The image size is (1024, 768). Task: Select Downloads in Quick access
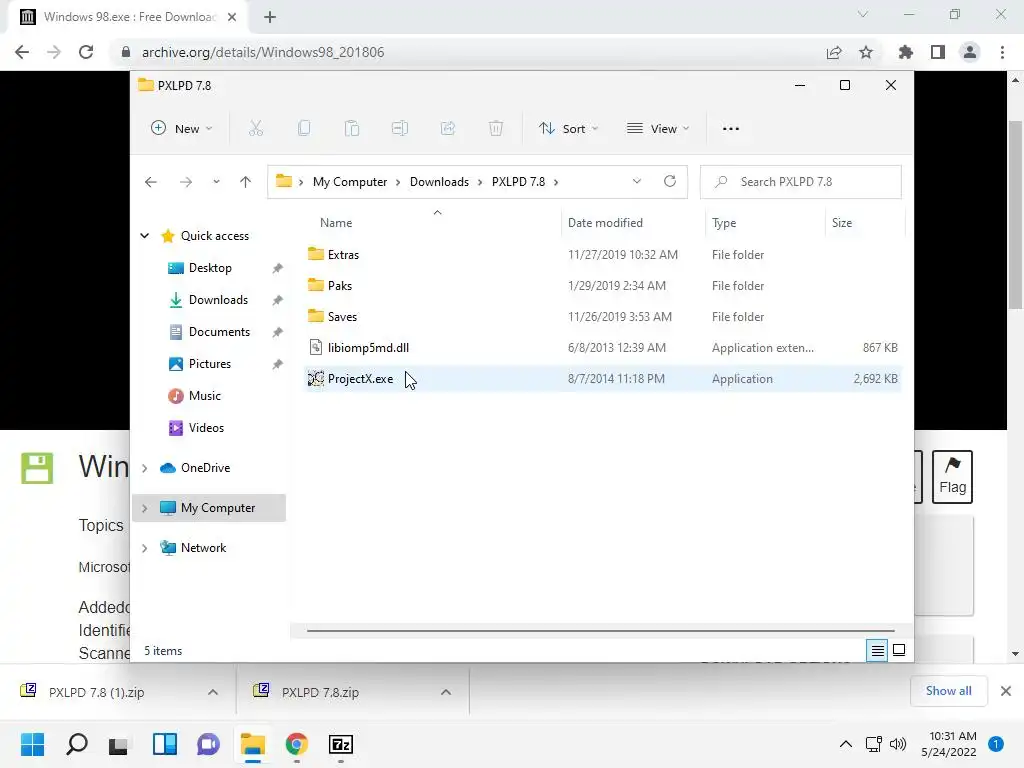(x=218, y=300)
